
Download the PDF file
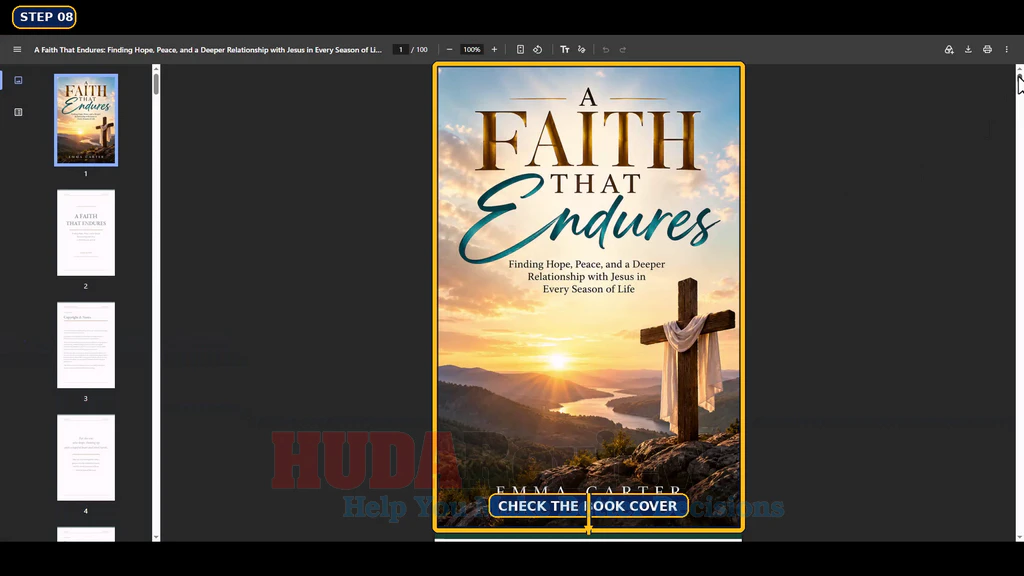[x=968, y=50]
